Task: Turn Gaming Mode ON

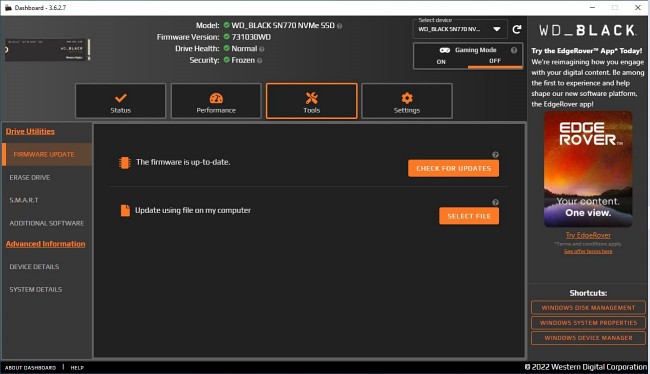Action: click(441, 61)
